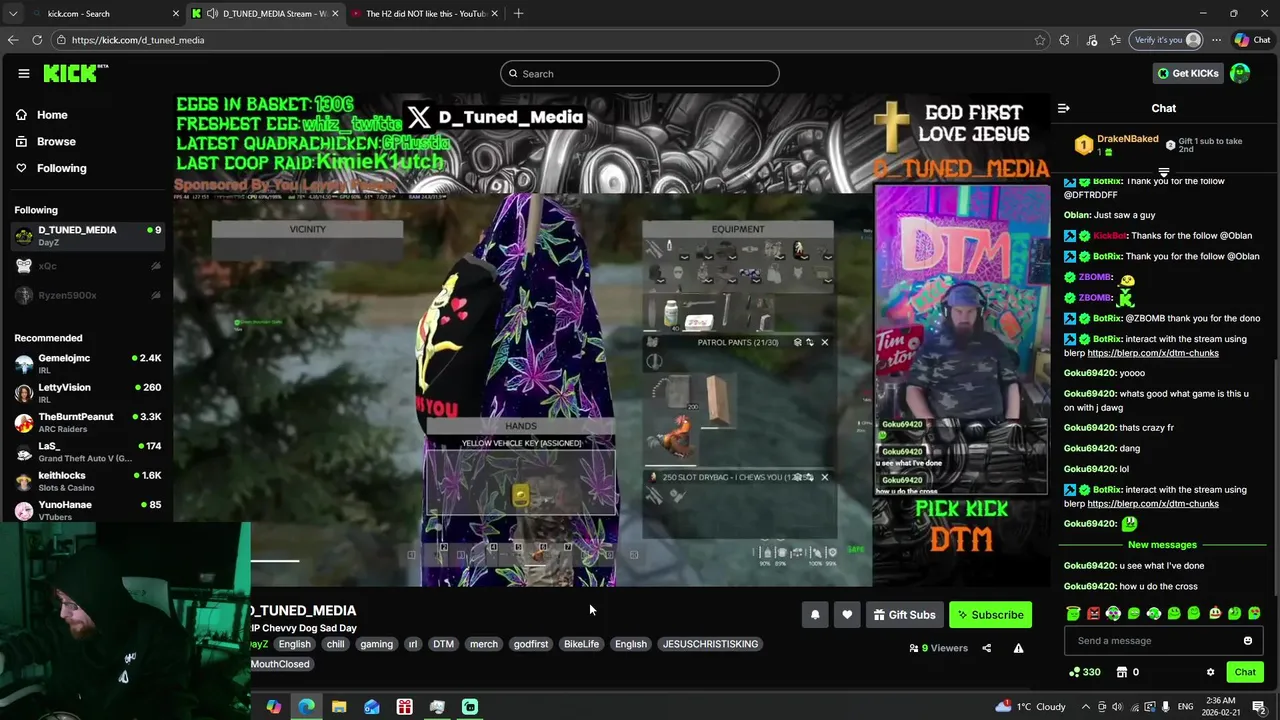
Task: Open browser extensions puzzle icon
Action: click(1064, 40)
